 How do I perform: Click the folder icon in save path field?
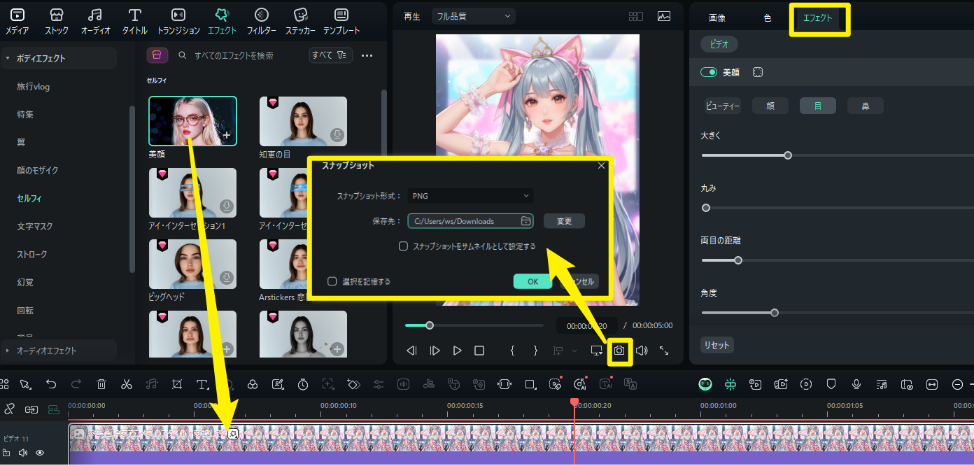click(525, 221)
